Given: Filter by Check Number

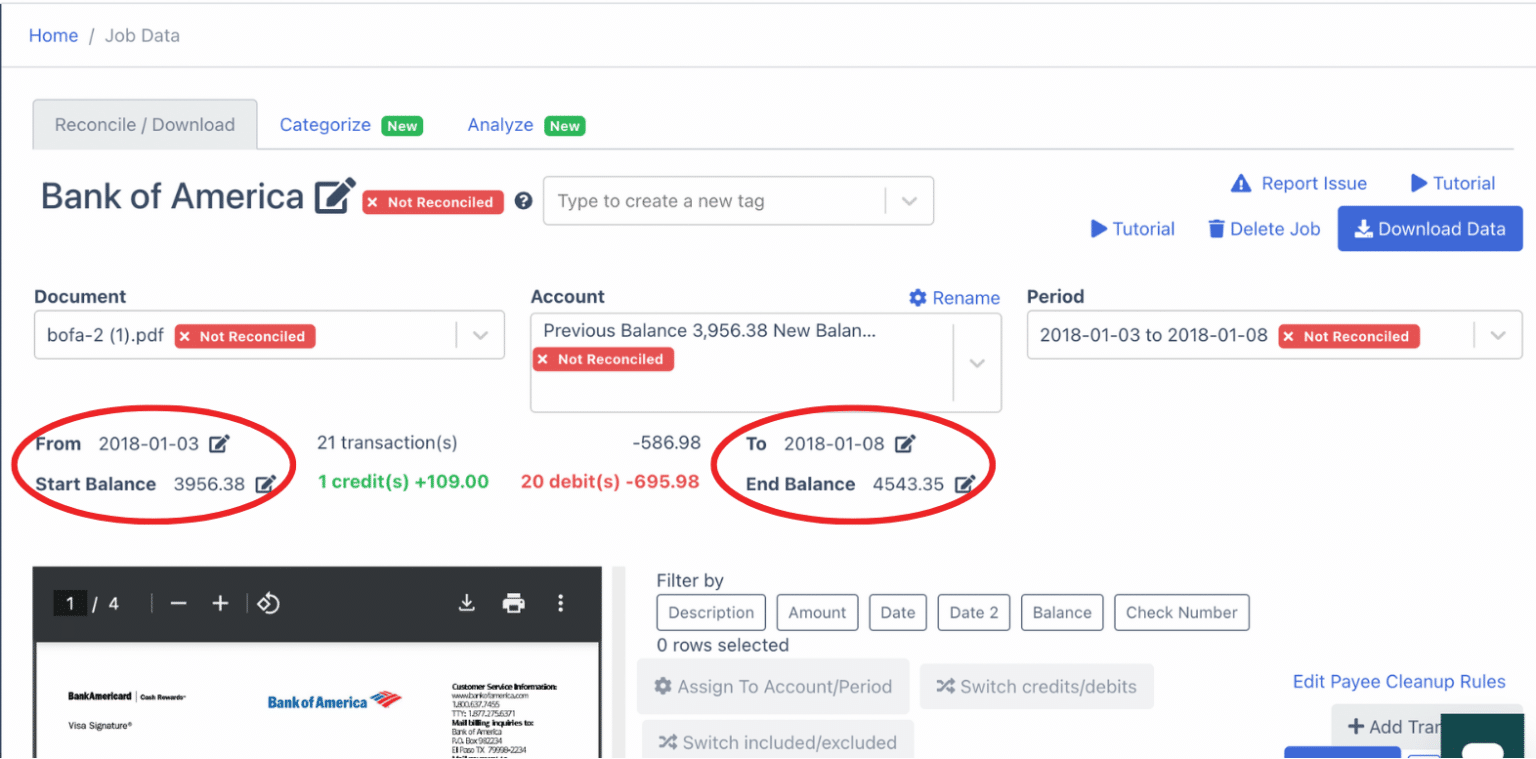Looking at the screenshot, I should click(x=1182, y=613).
